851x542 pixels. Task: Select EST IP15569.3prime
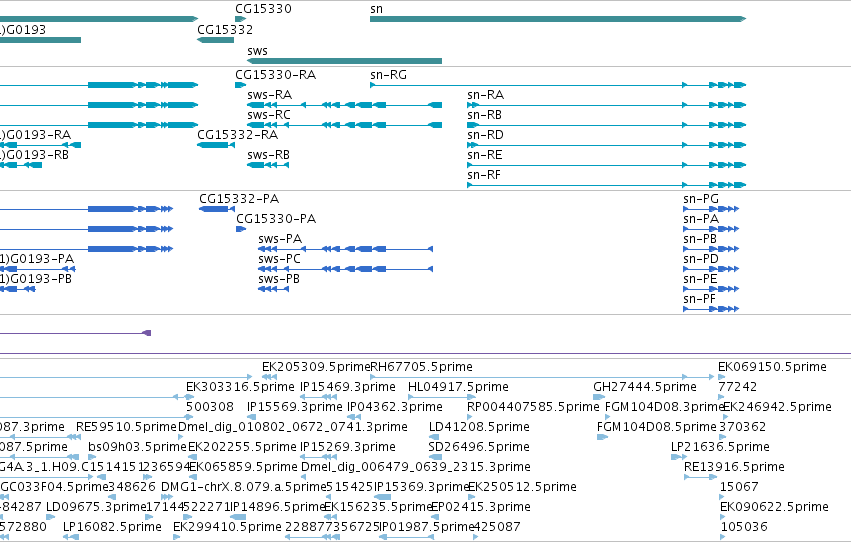coord(250,417)
